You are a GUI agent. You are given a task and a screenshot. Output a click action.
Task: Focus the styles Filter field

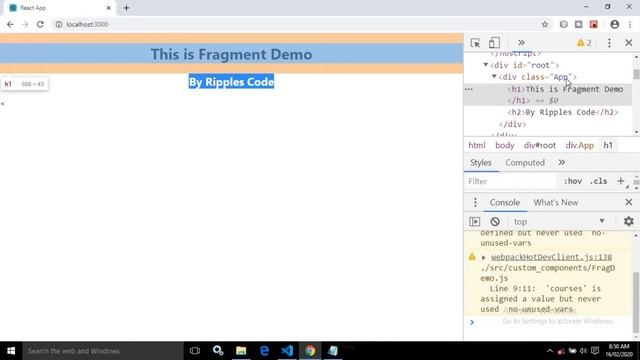[511, 181]
